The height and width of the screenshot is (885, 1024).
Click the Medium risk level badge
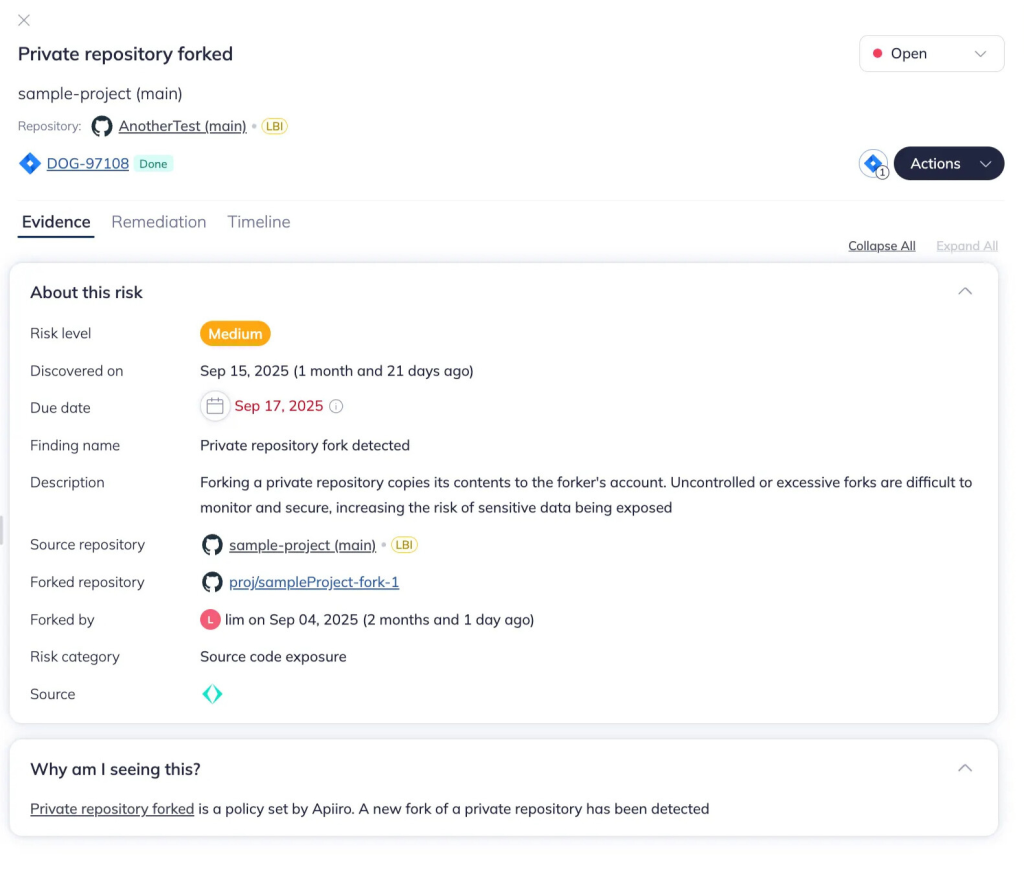tap(235, 334)
